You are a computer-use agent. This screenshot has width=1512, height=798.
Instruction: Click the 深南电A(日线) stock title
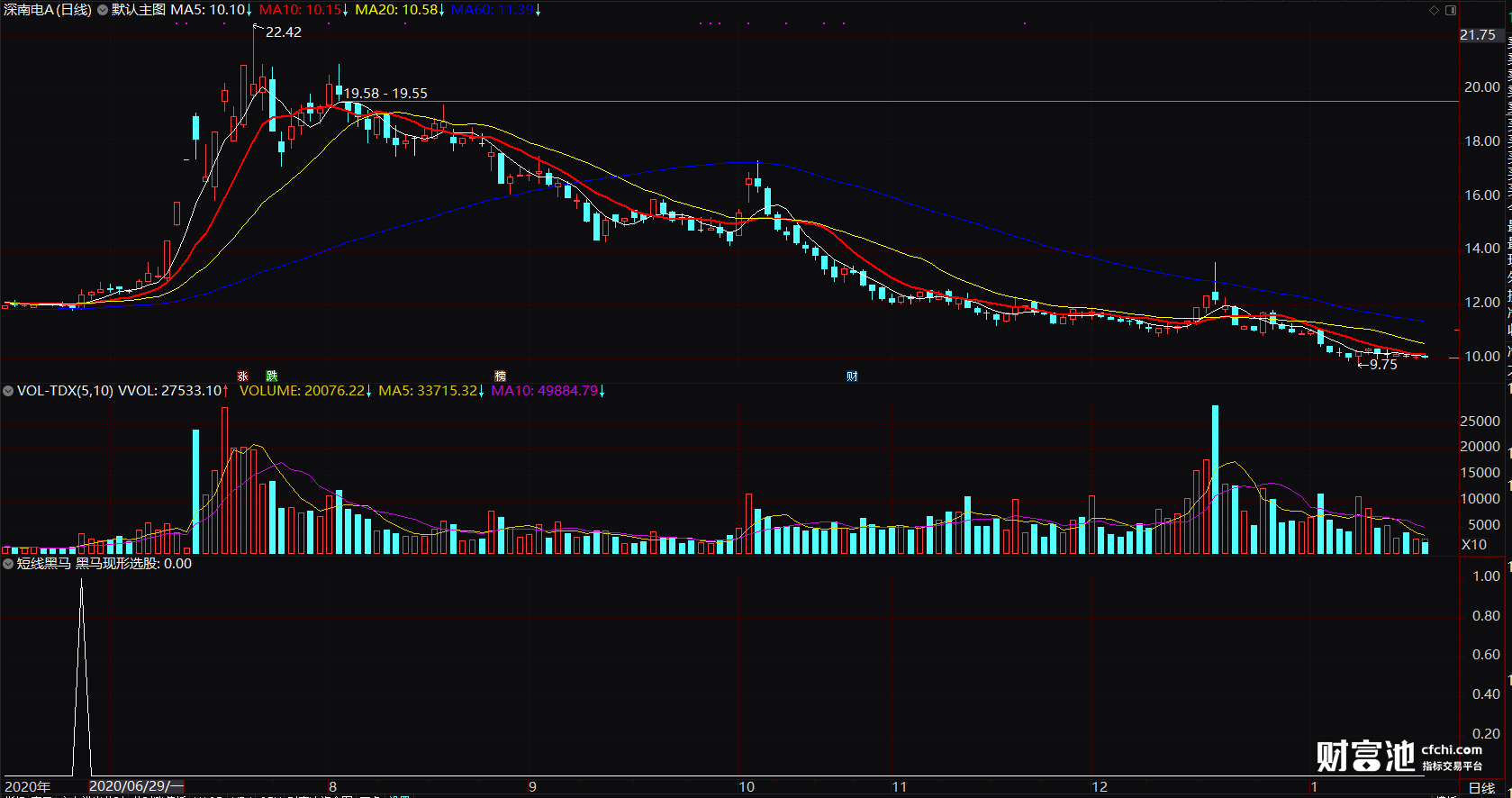[48, 10]
